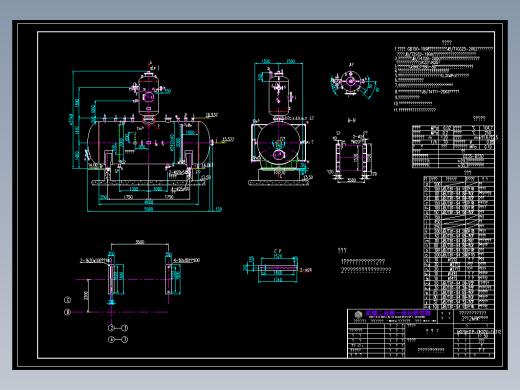
Task: Select the design parameters table at right
Action: (x=453, y=146)
